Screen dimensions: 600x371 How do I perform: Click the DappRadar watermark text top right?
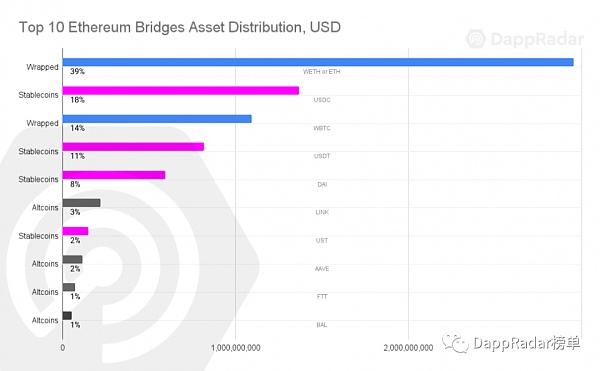[537, 39]
